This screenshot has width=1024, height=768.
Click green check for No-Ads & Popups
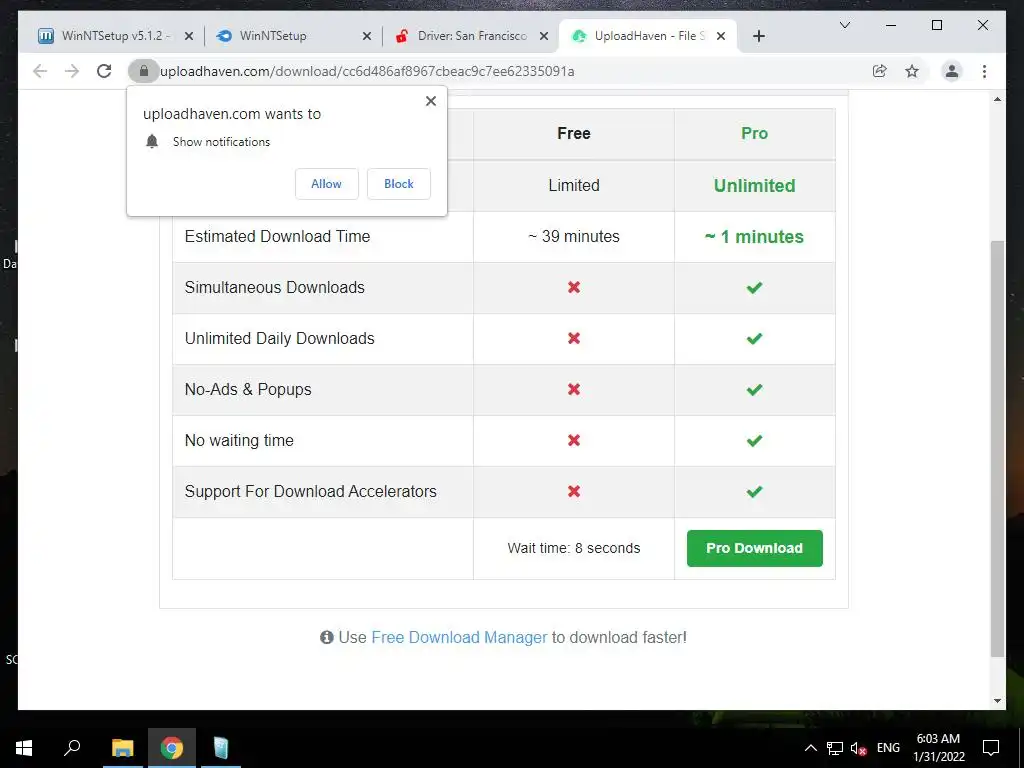point(754,389)
